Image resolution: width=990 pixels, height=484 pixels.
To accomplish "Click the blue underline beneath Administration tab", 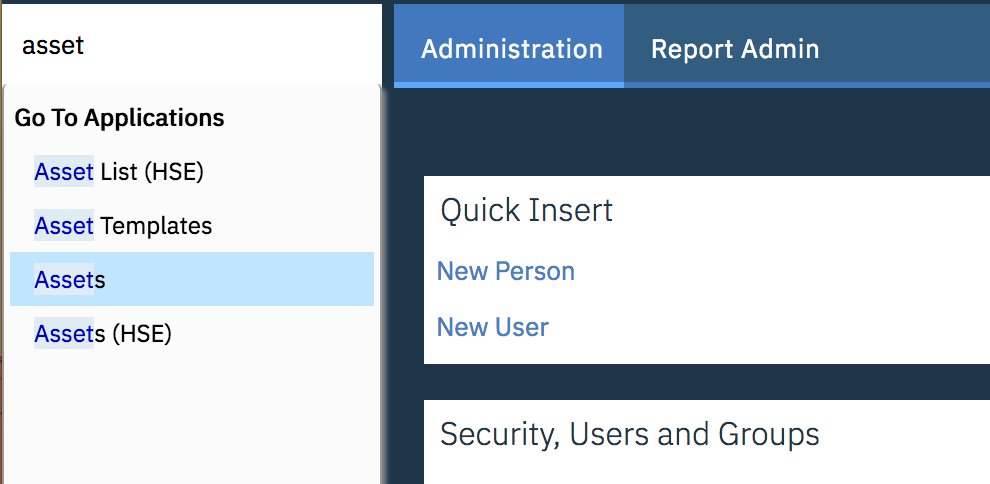I will point(509,85).
